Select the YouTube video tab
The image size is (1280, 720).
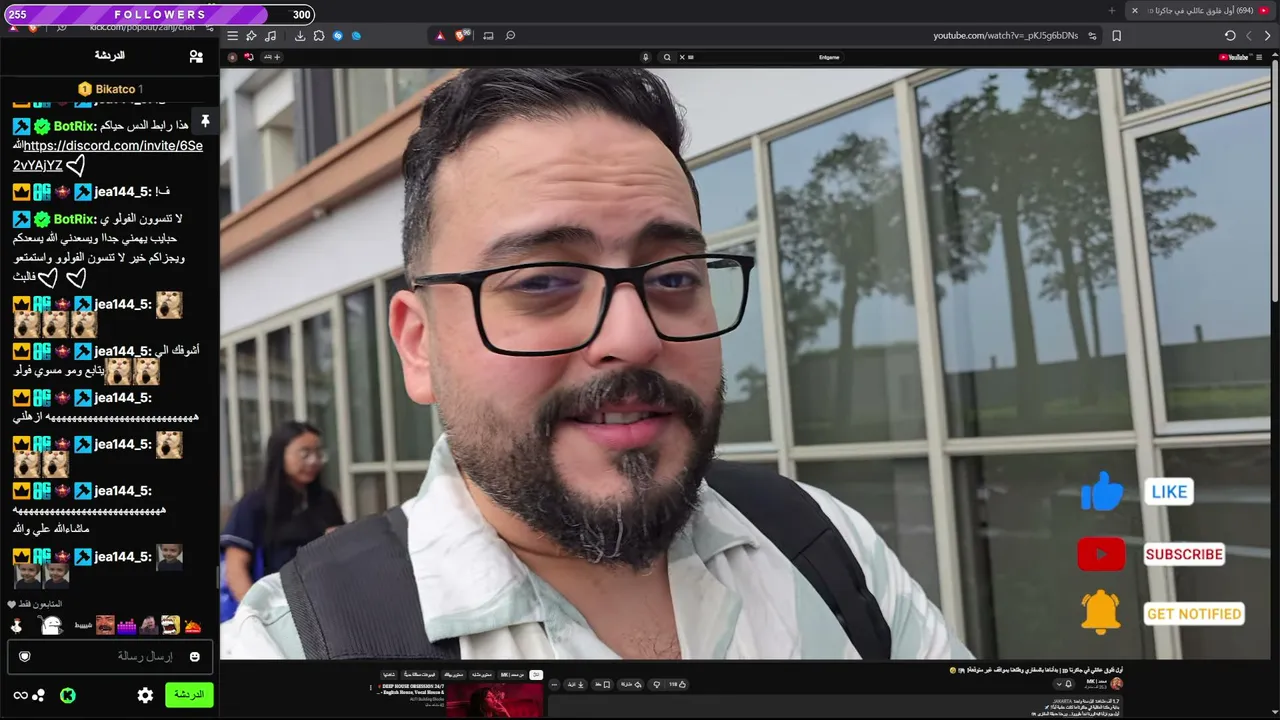1200,10
